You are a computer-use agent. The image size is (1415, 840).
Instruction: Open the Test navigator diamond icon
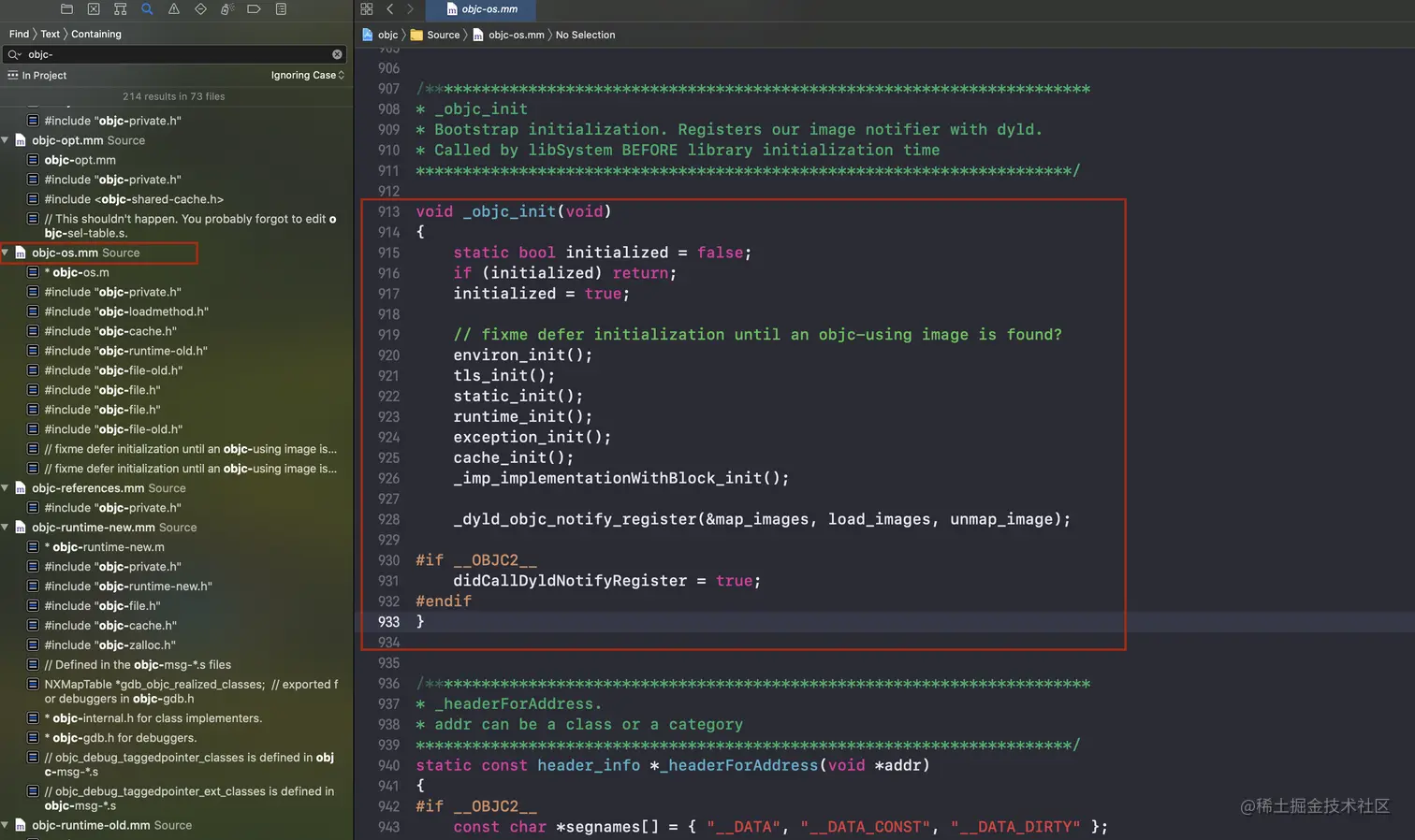[x=200, y=9]
